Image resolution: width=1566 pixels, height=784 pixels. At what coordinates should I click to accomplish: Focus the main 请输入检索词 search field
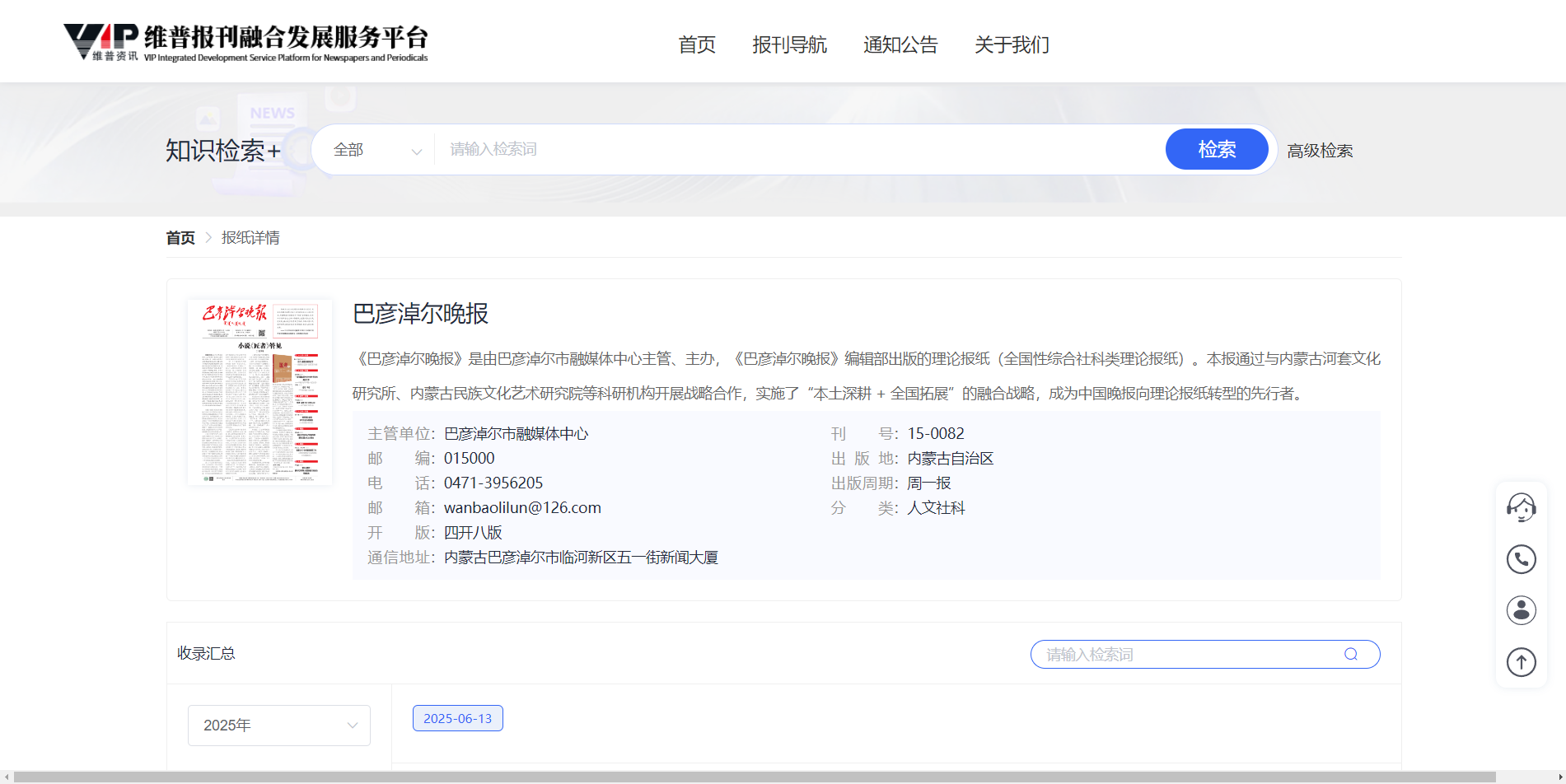tap(799, 149)
